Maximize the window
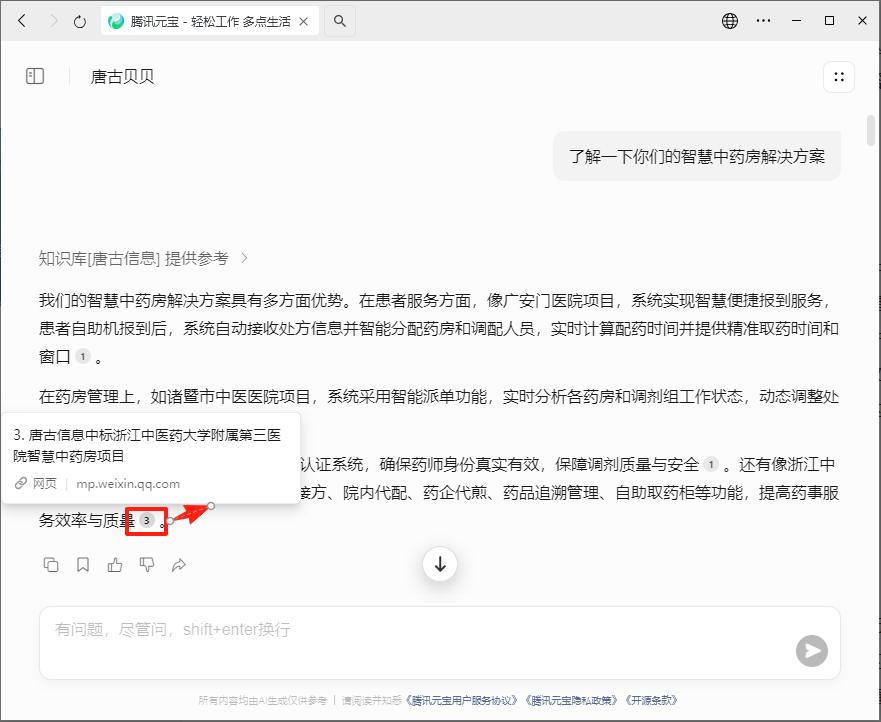 point(829,21)
